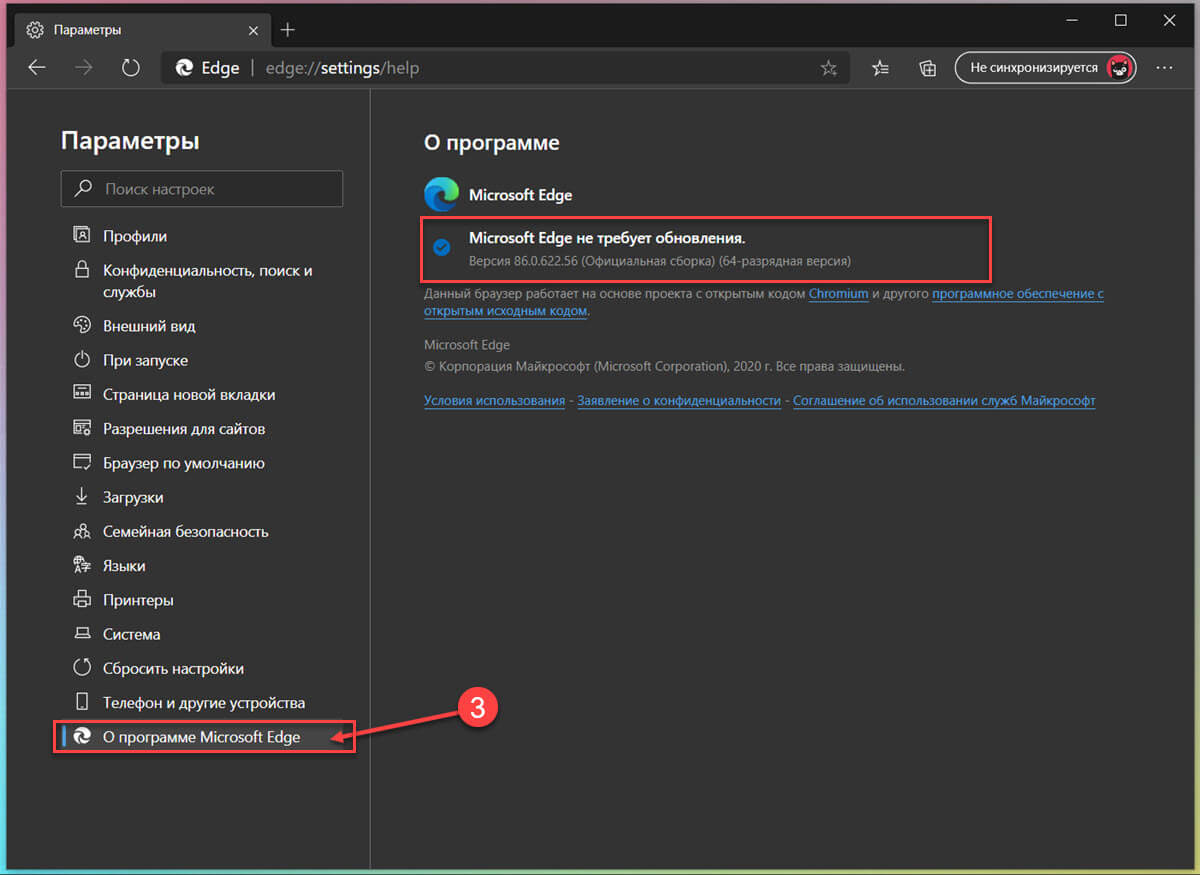This screenshot has width=1200, height=875.
Task: Open the Chromium link
Action: (x=838, y=294)
